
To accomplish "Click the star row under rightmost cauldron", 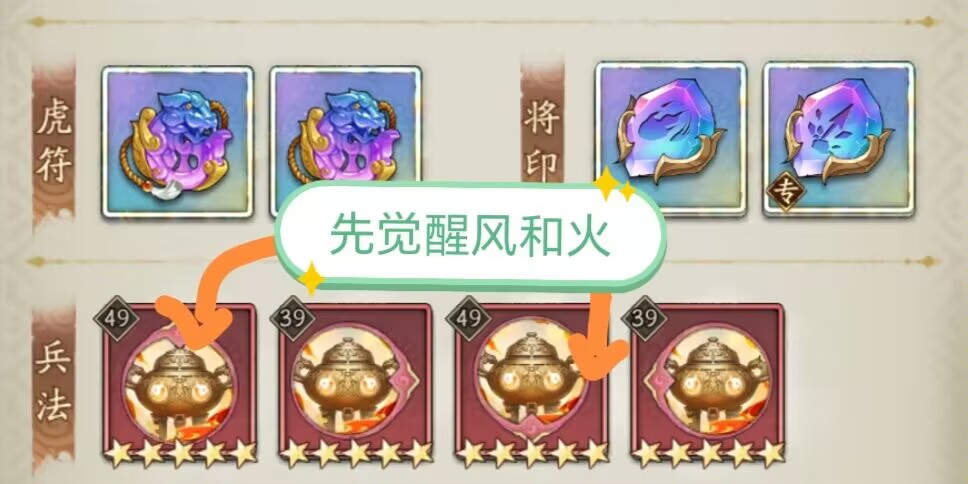I will (708, 454).
